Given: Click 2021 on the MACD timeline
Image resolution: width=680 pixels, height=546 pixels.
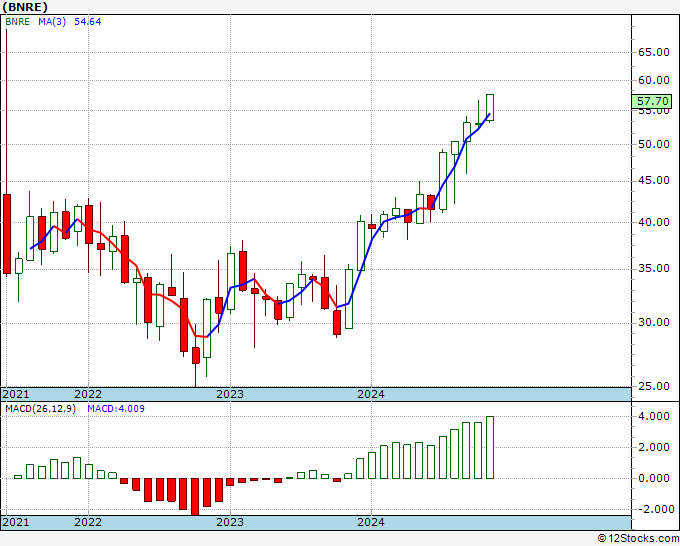Looking at the screenshot, I should (16, 522).
